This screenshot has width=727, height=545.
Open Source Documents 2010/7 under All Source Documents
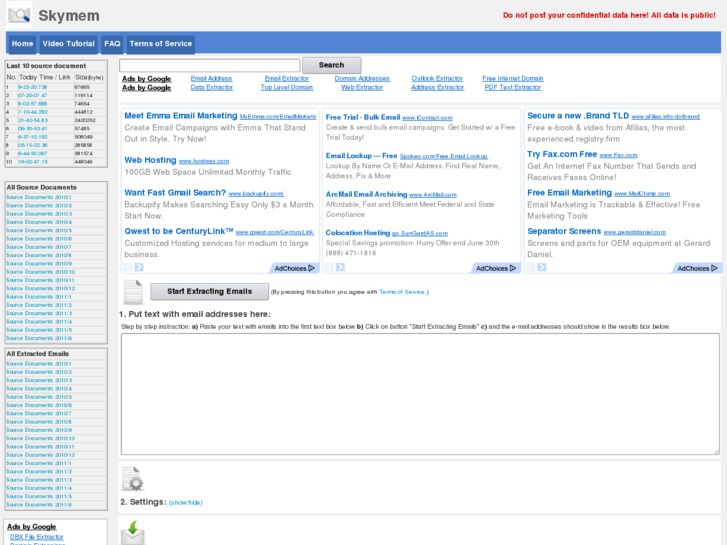pos(39,247)
